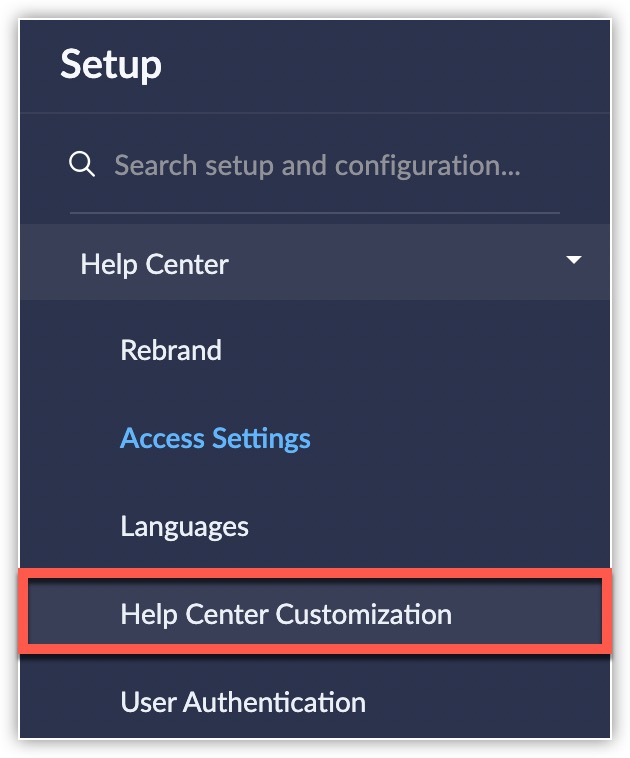The width and height of the screenshot is (630, 758).
Task: Open the Rebrand settings page
Action: click(171, 350)
